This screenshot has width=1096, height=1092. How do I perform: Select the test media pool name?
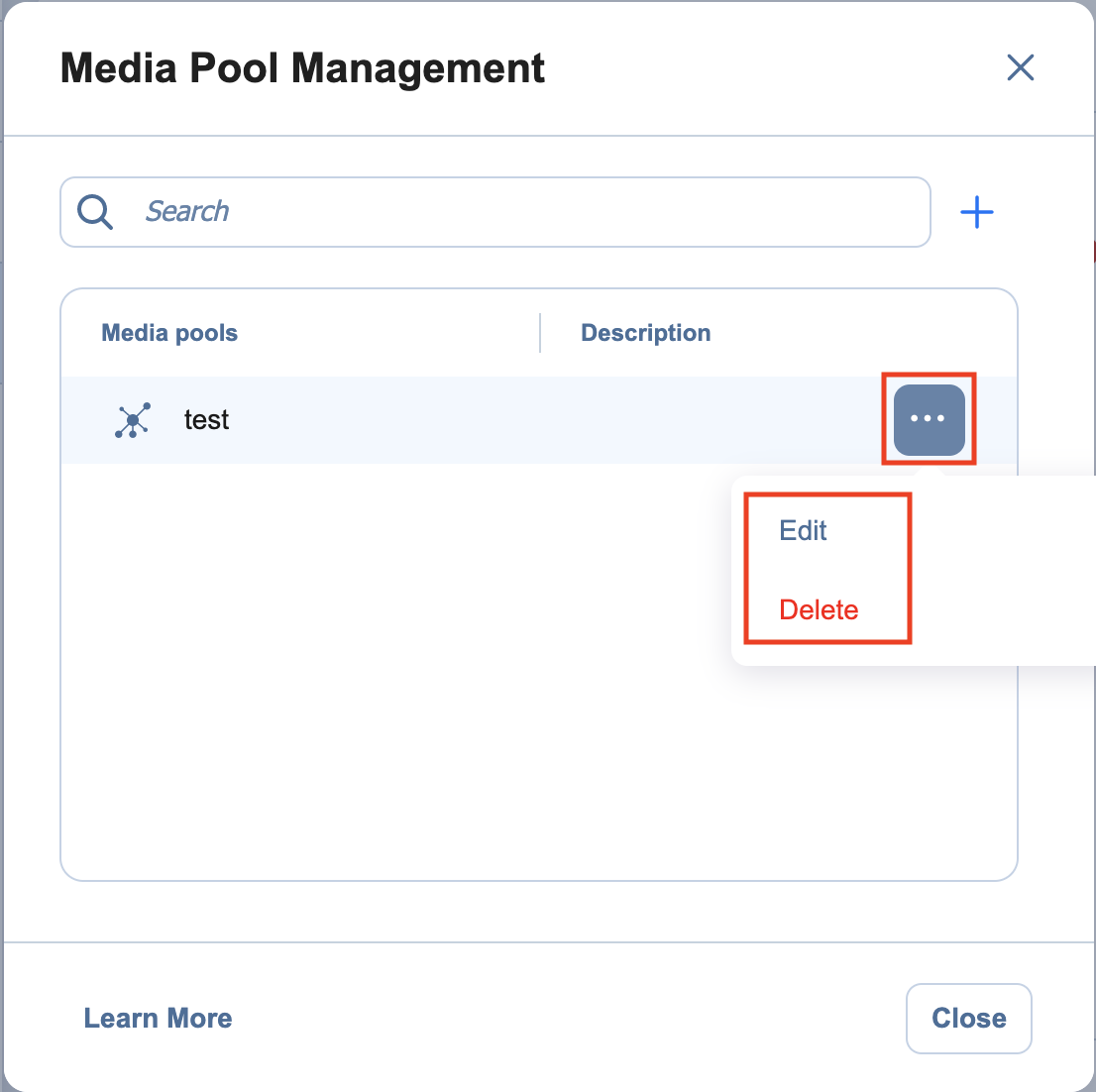(206, 420)
